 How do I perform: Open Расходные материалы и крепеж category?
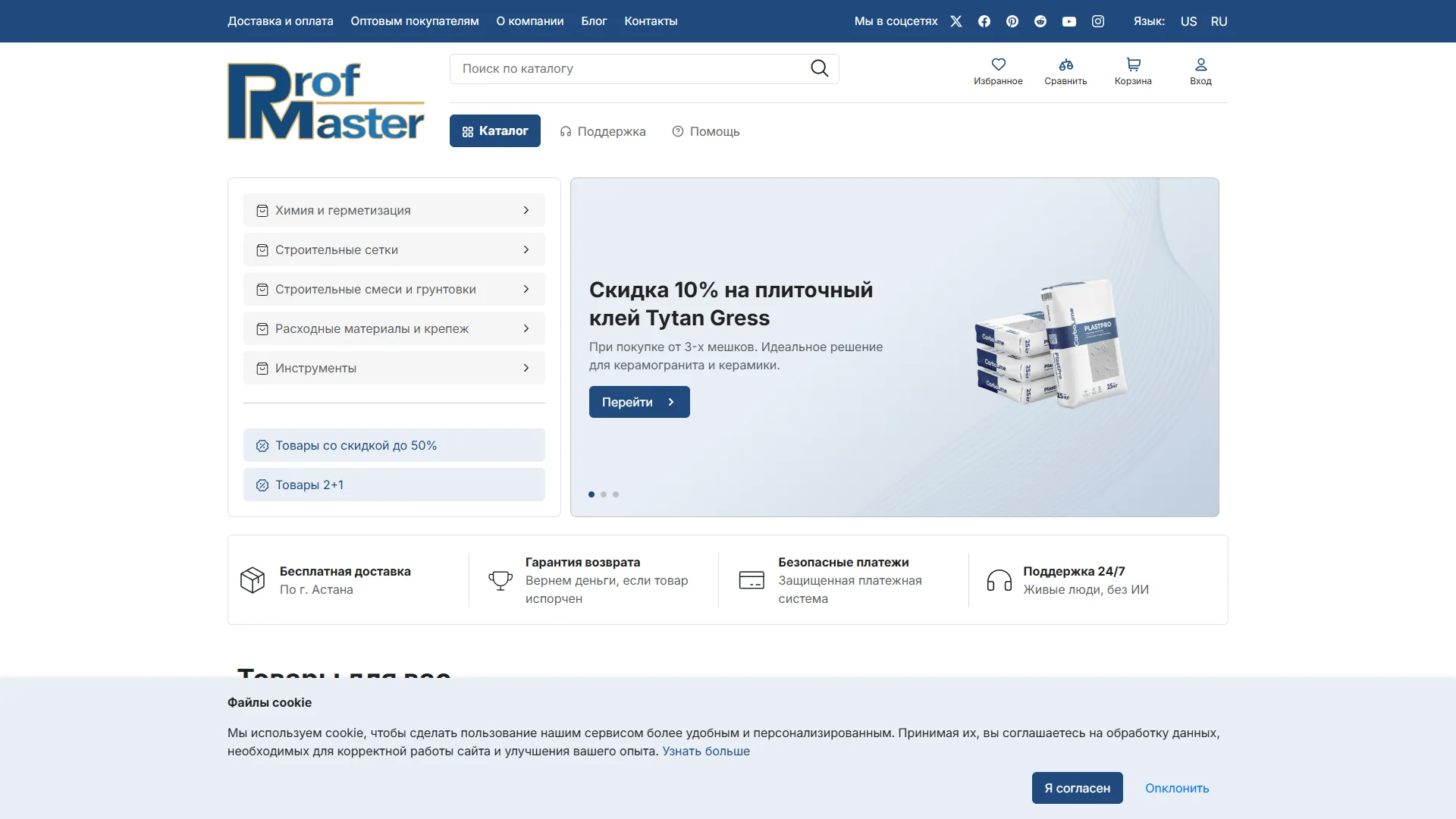pyautogui.click(x=394, y=328)
